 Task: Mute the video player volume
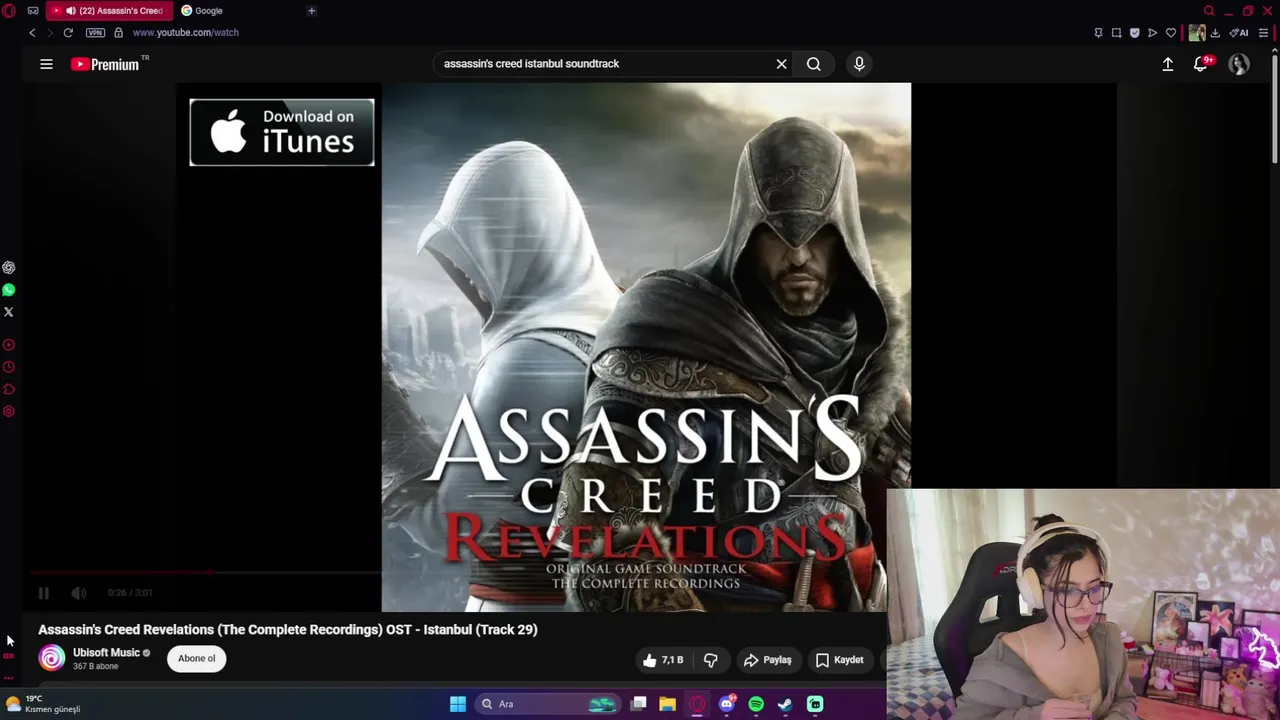[x=79, y=593]
